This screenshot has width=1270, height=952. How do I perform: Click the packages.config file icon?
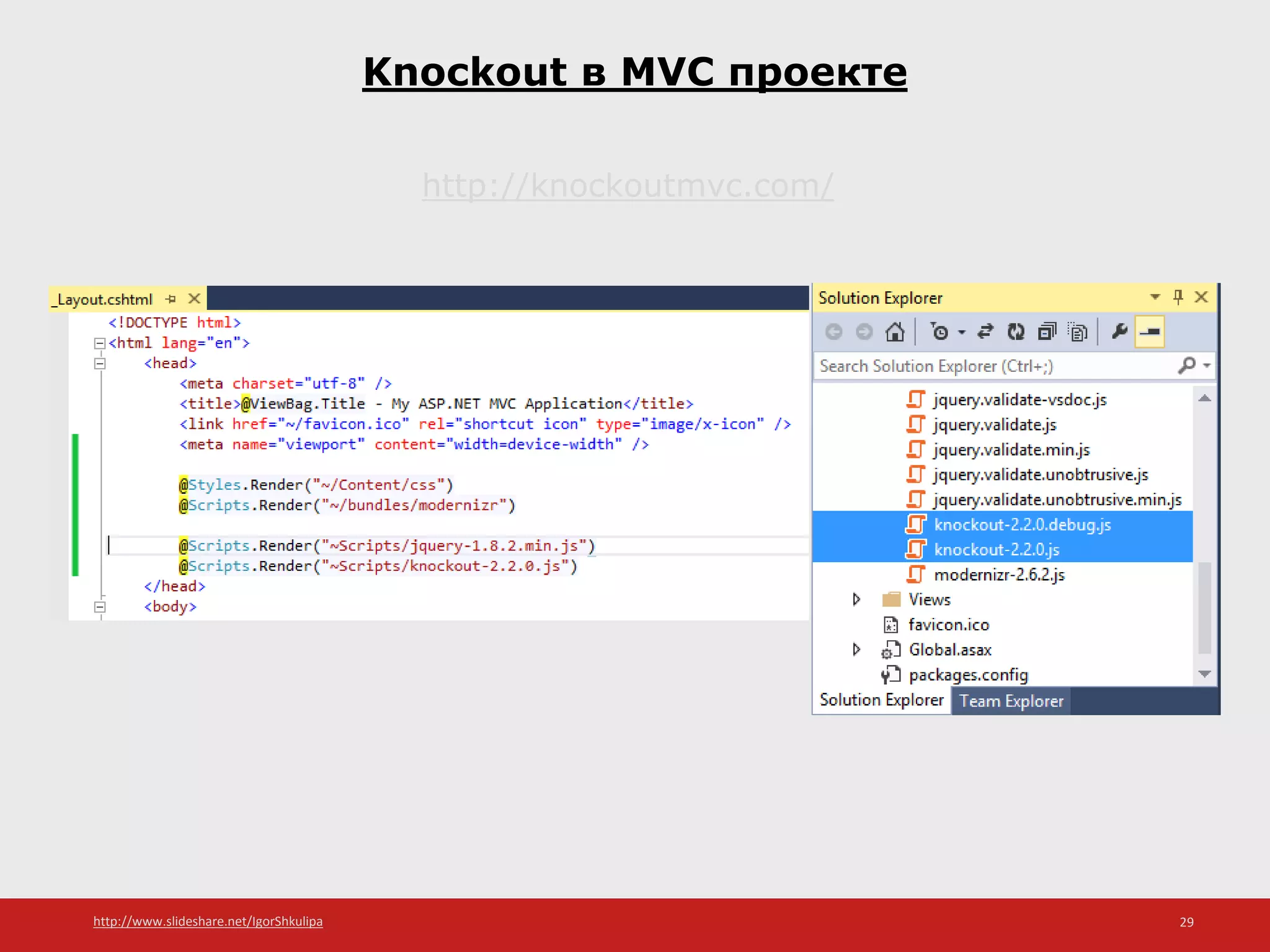tap(890, 675)
